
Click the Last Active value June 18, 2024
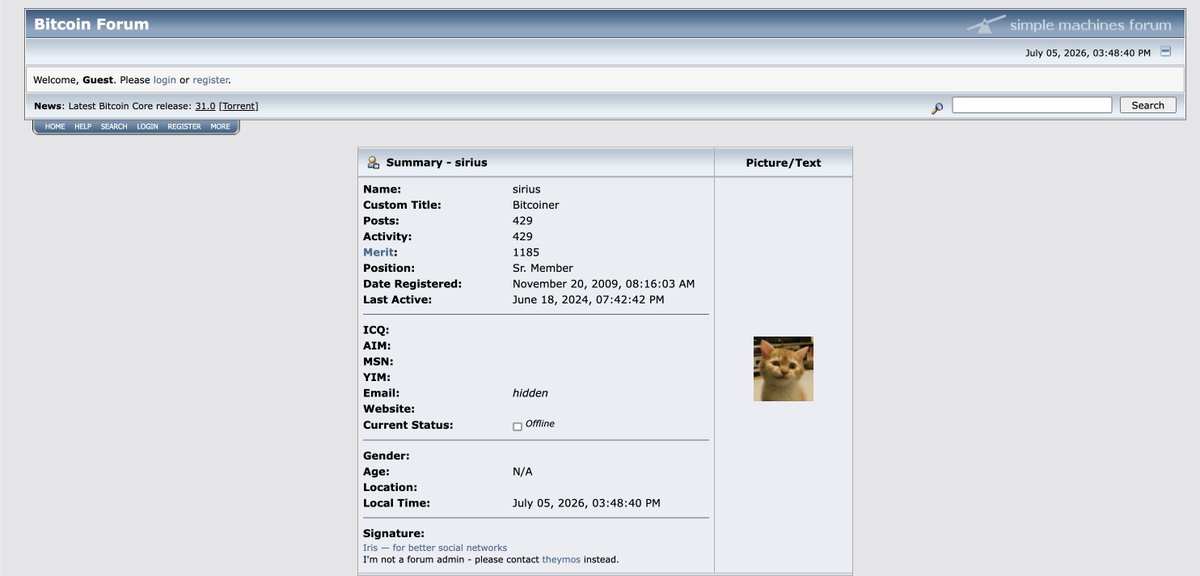[x=588, y=300]
